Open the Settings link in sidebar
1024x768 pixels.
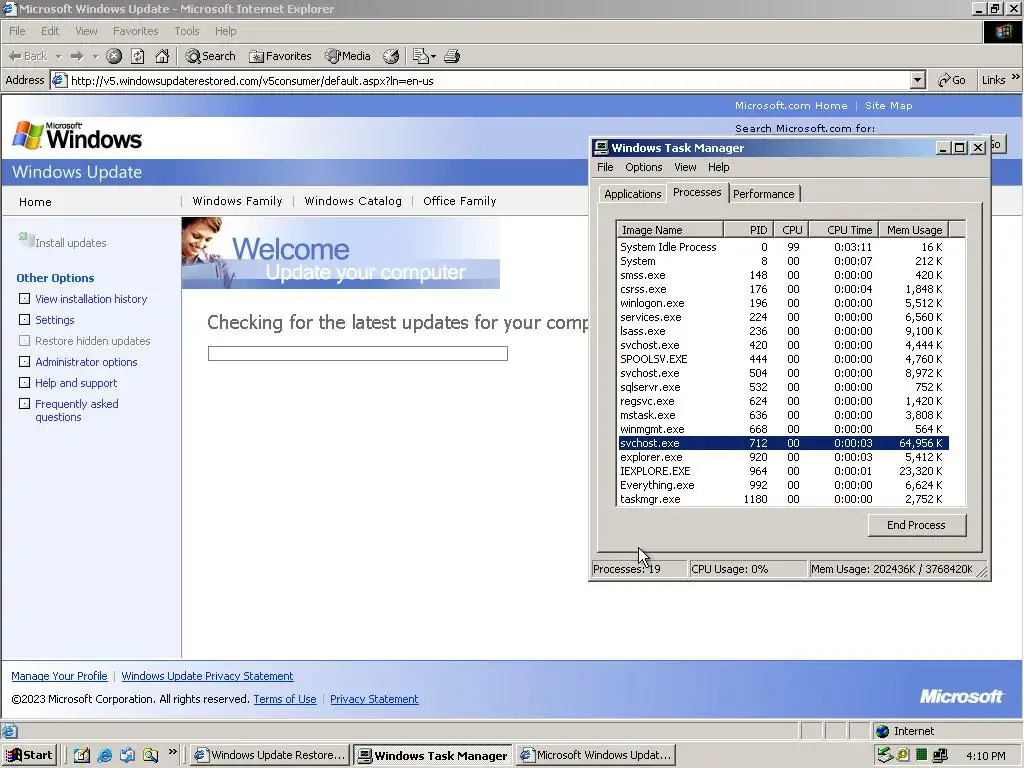(x=55, y=320)
